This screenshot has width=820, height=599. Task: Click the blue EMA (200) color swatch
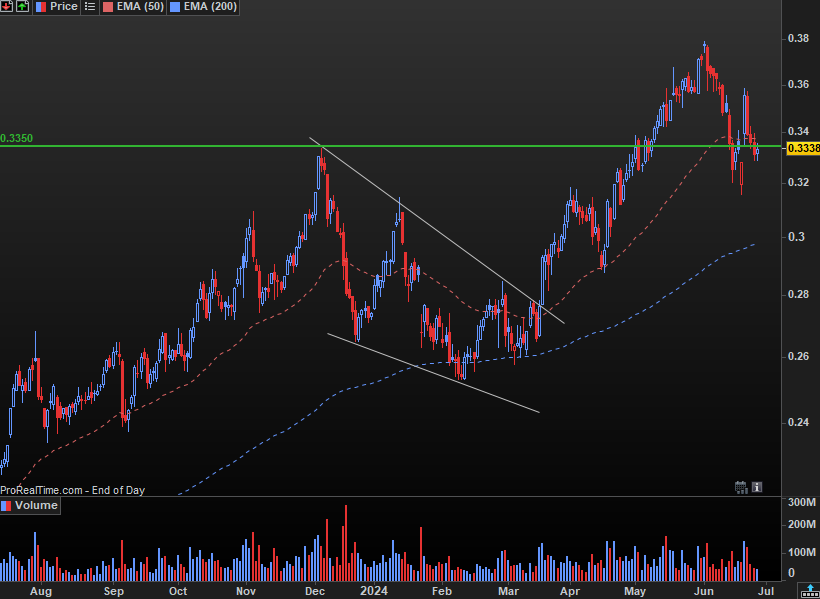click(x=175, y=6)
